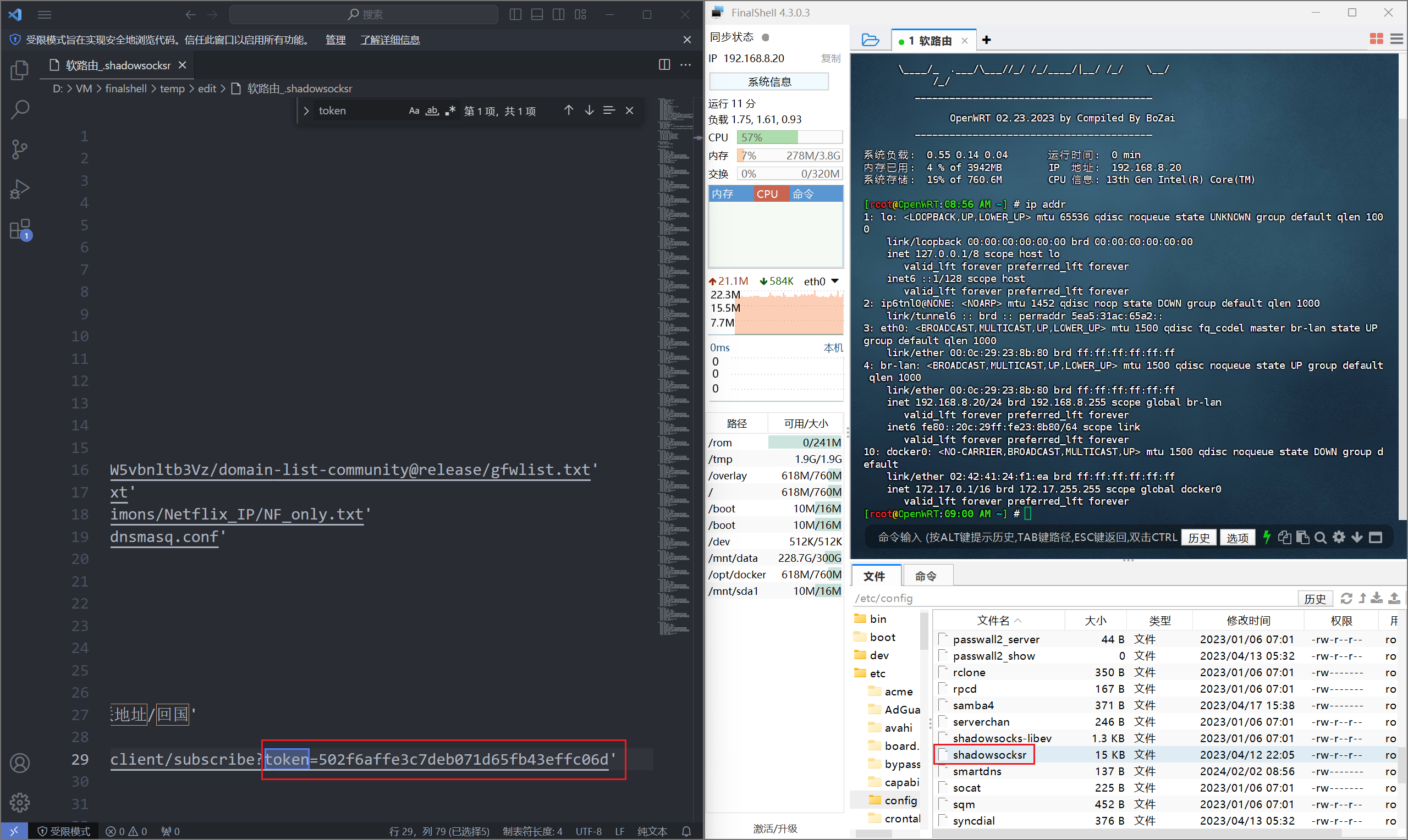Image resolution: width=1408 pixels, height=840 pixels.
Task: Click the VS Code title search box
Action: click(x=364, y=15)
